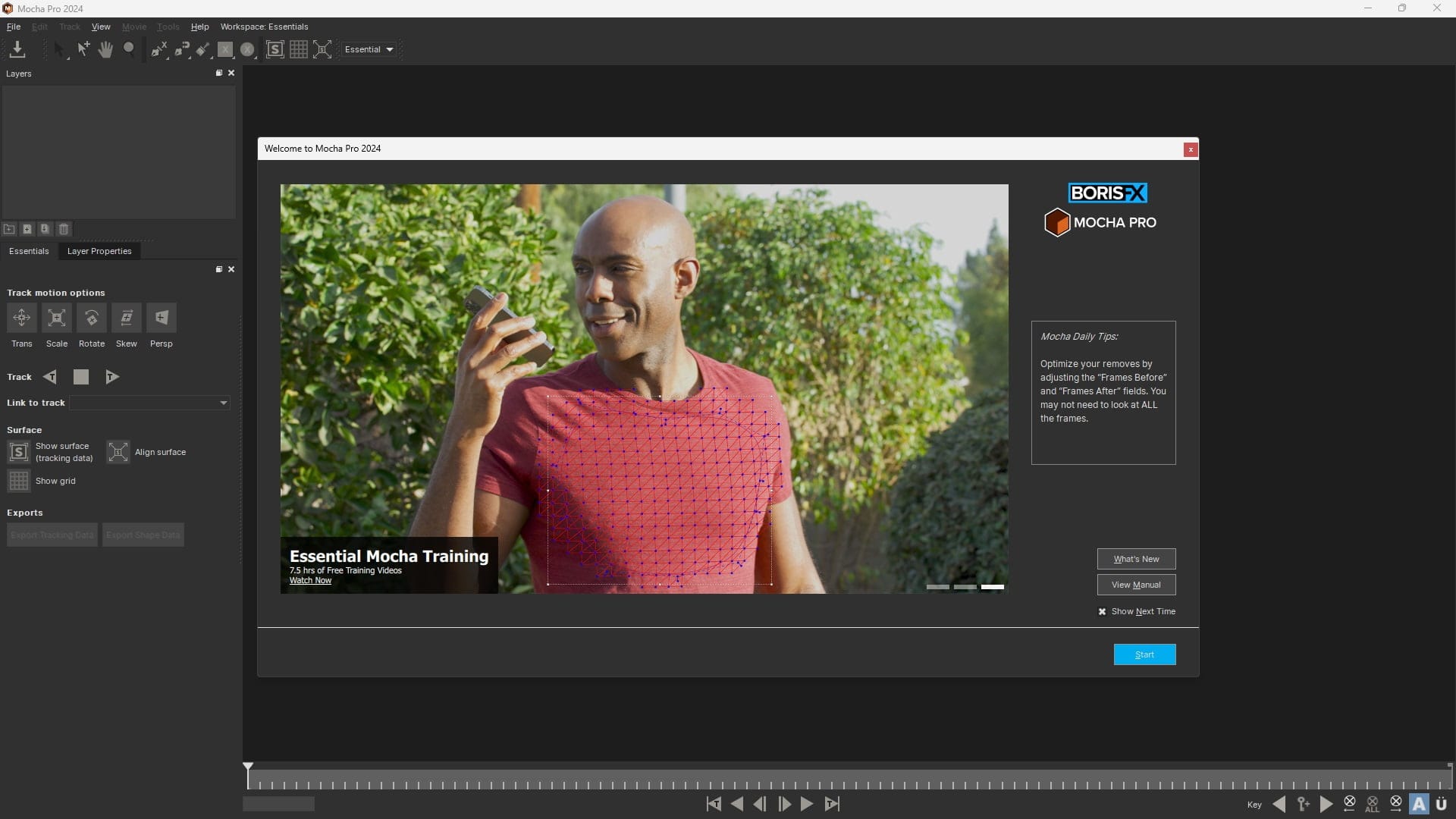Open the View menu
This screenshot has width=1456, height=819.
tap(101, 27)
